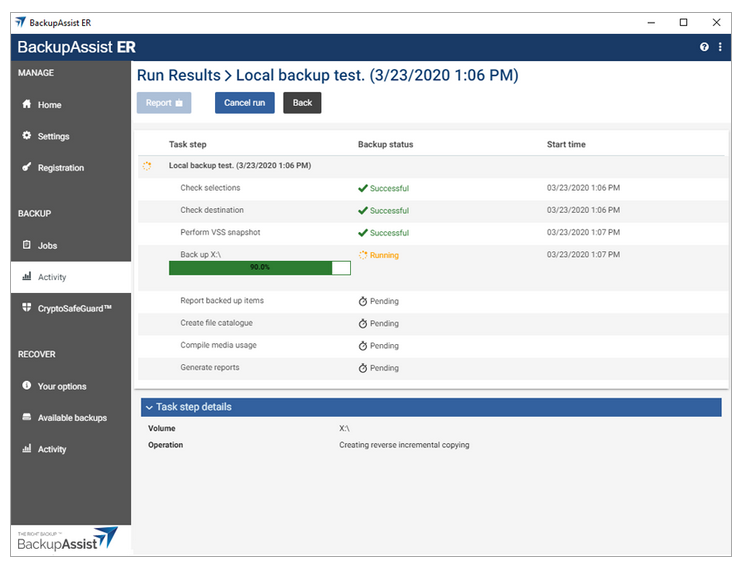This screenshot has height=573, width=745.
Task: Open Activity under the Recover section
Action: click(52, 449)
